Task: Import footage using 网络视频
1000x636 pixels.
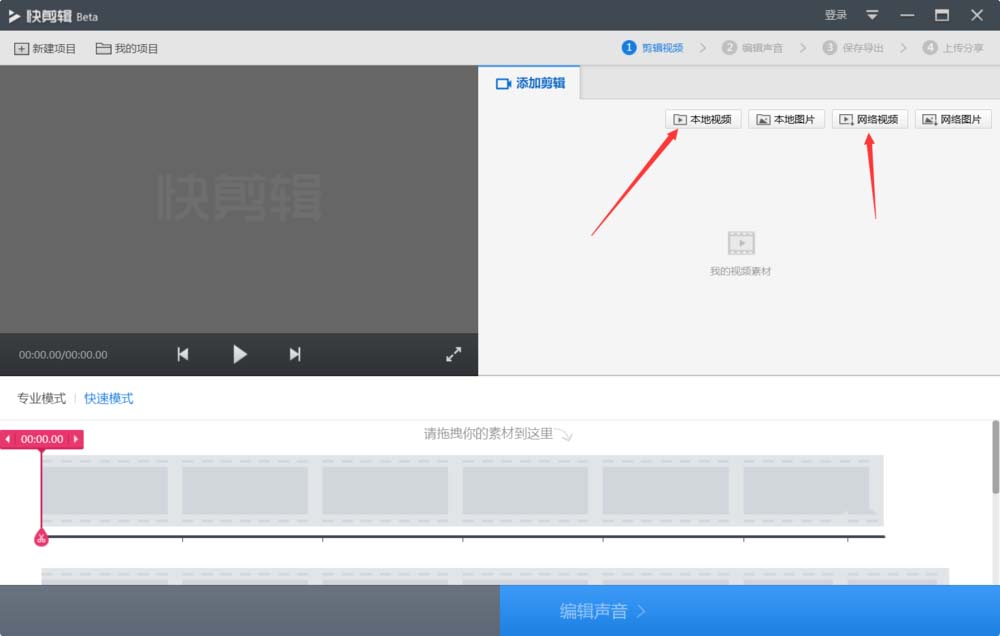Action: click(869, 118)
